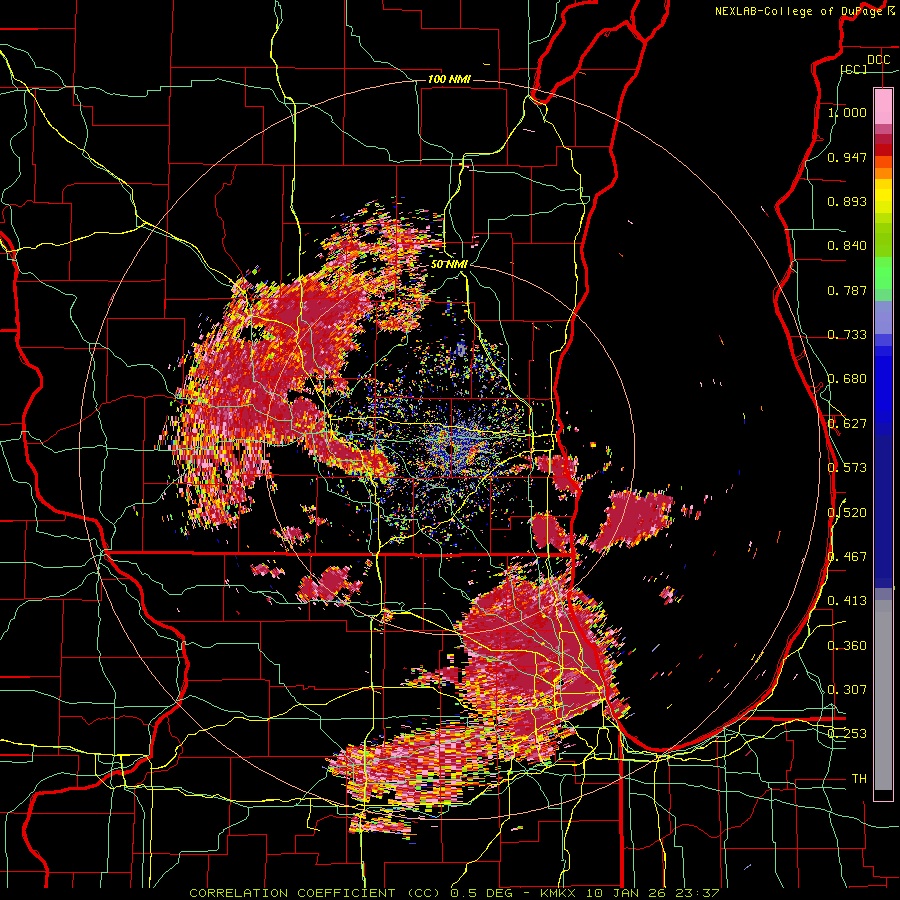Click the TH threshold label
Screen dimensions: 900x900
(859, 779)
